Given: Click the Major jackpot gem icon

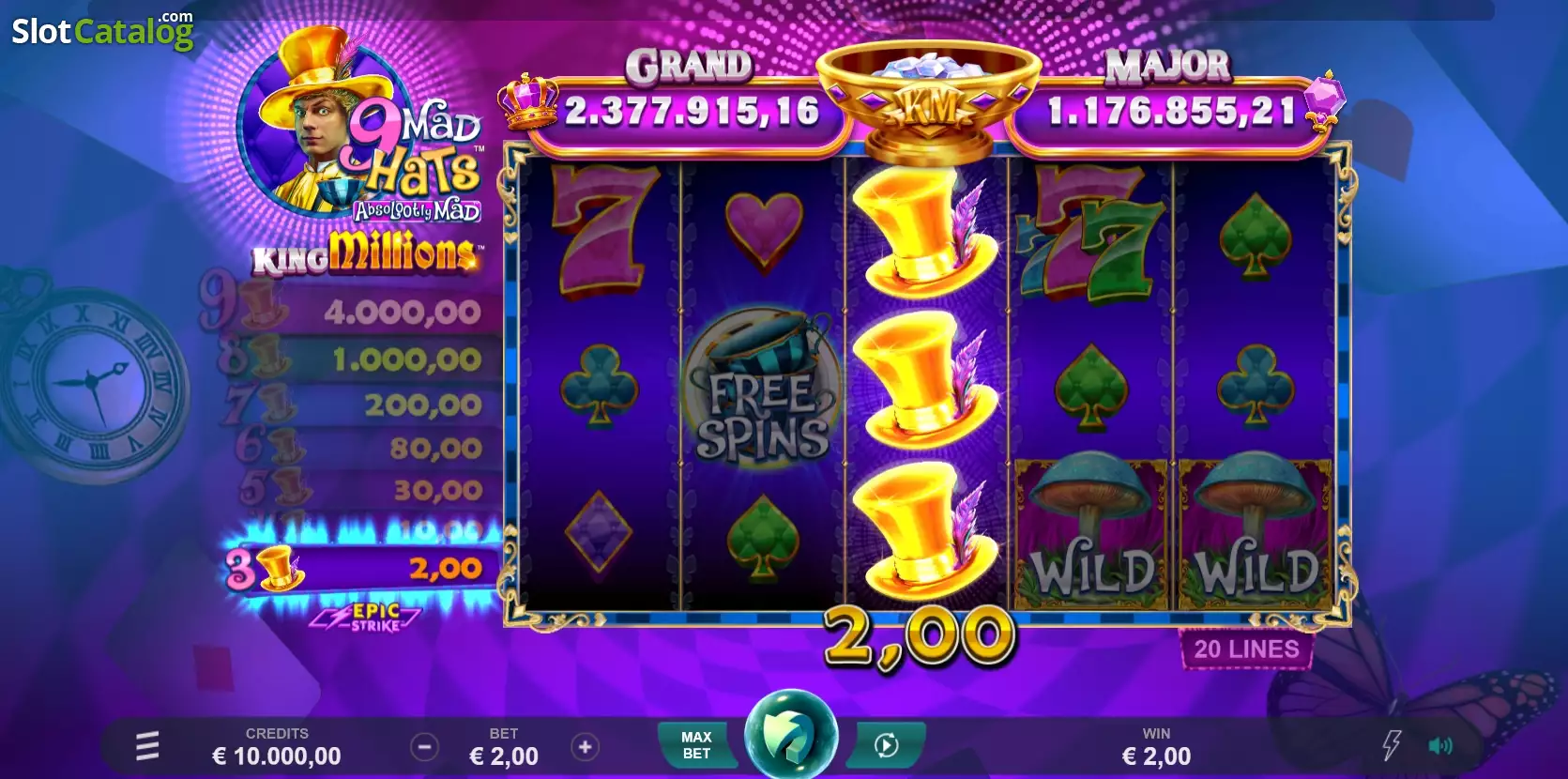Looking at the screenshot, I should [x=1325, y=100].
